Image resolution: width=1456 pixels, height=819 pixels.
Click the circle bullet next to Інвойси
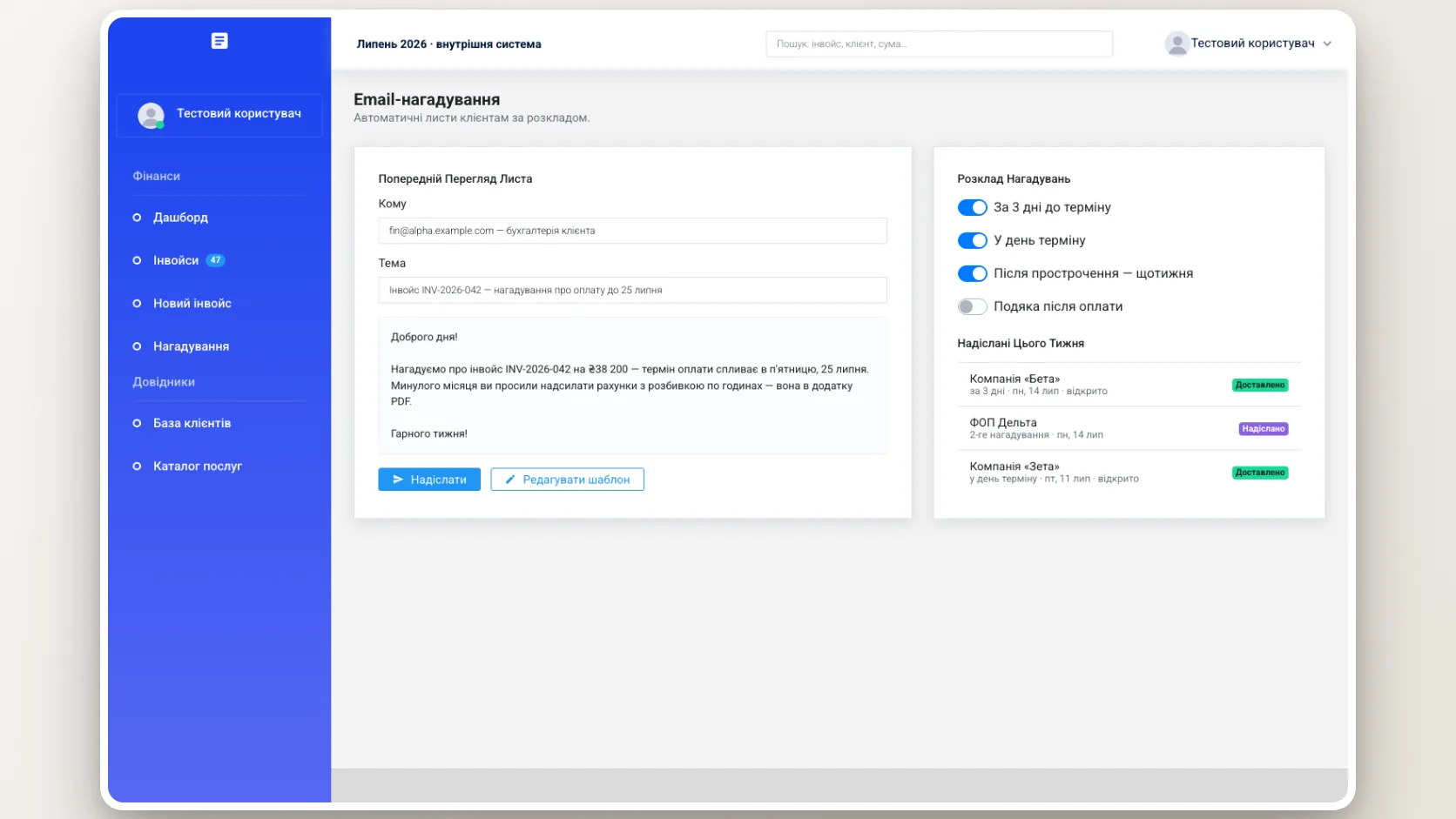137,260
